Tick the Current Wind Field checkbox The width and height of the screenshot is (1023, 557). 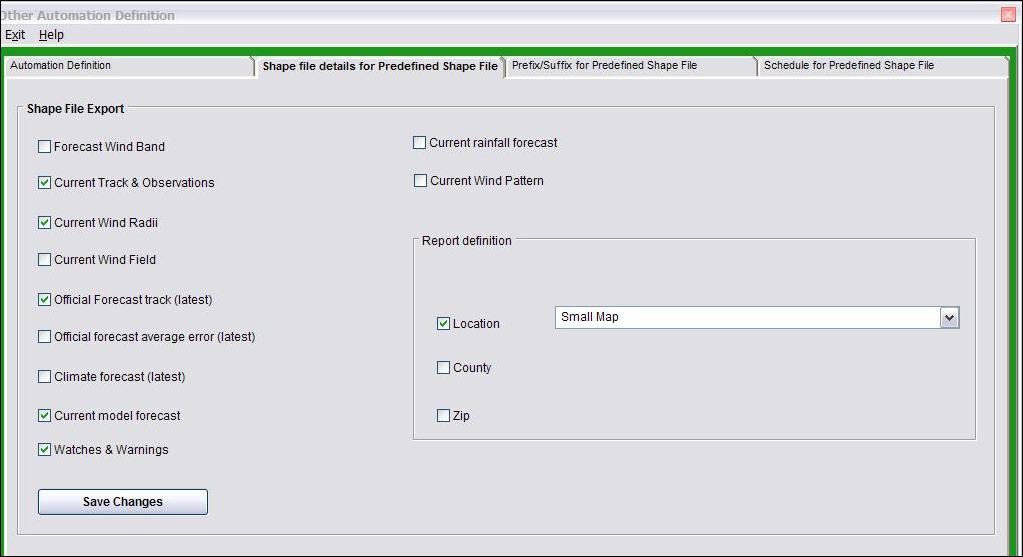[44, 260]
